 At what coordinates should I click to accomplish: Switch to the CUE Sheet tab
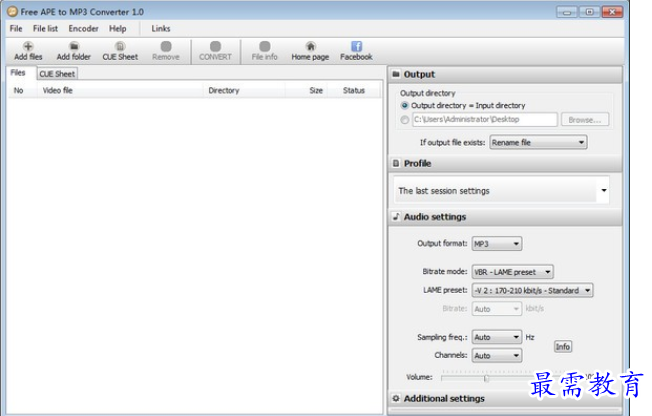point(57,74)
